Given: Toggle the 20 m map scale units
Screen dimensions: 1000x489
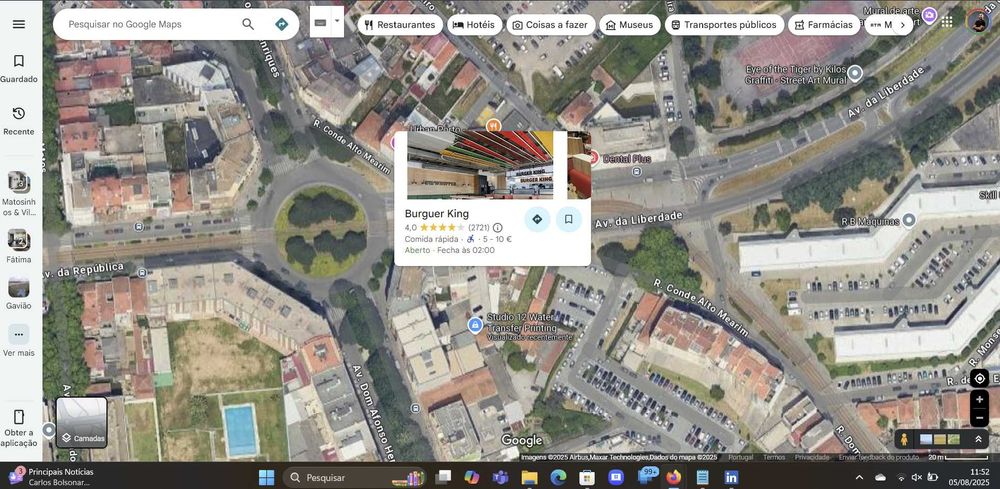Looking at the screenshot, I should point(960,457).
